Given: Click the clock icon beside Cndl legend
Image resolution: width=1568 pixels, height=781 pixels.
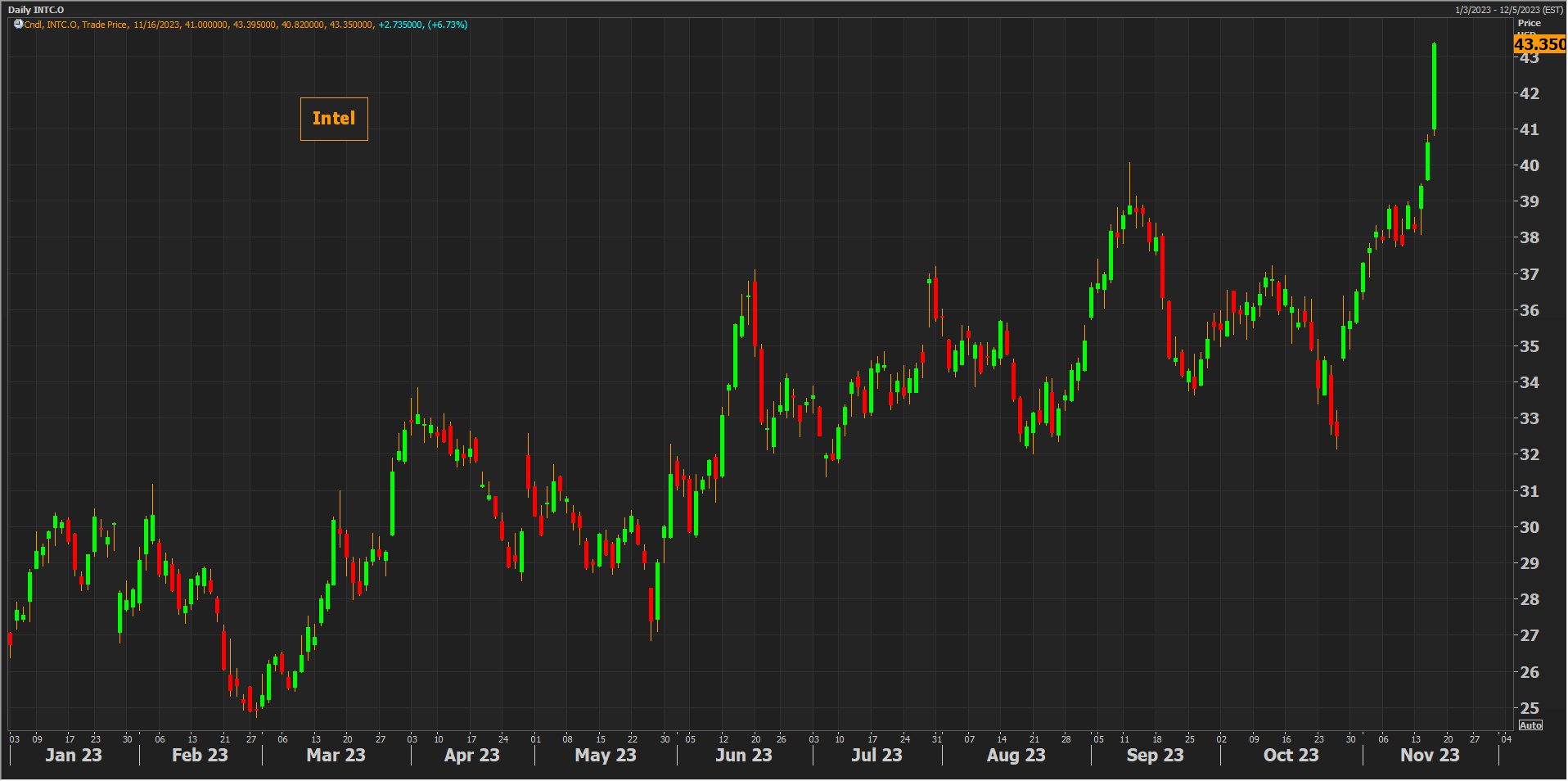Looking at the screenshot, I should [x=18, y=25].
